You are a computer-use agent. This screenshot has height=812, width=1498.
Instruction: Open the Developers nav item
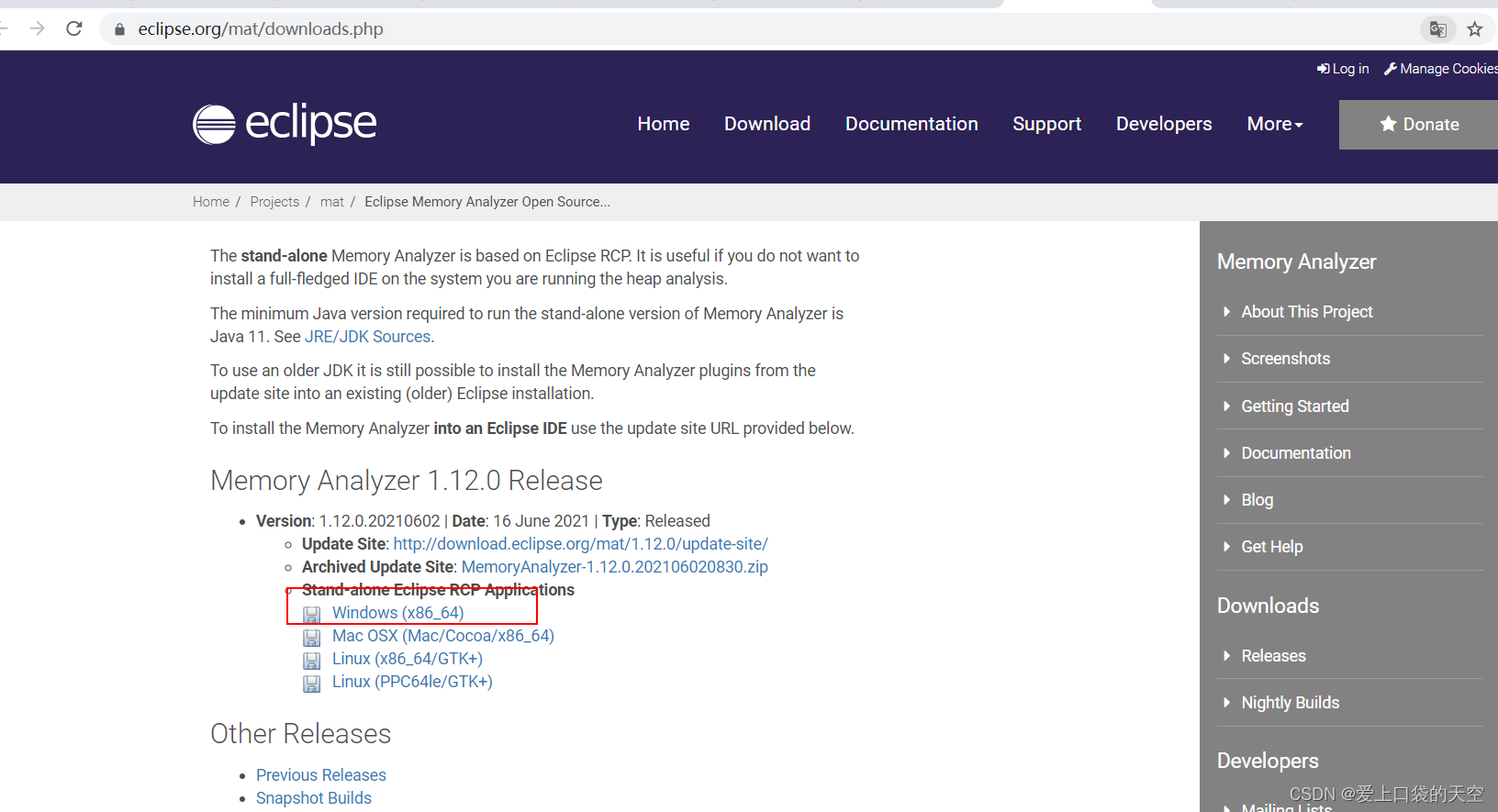tap(1164, 124)
